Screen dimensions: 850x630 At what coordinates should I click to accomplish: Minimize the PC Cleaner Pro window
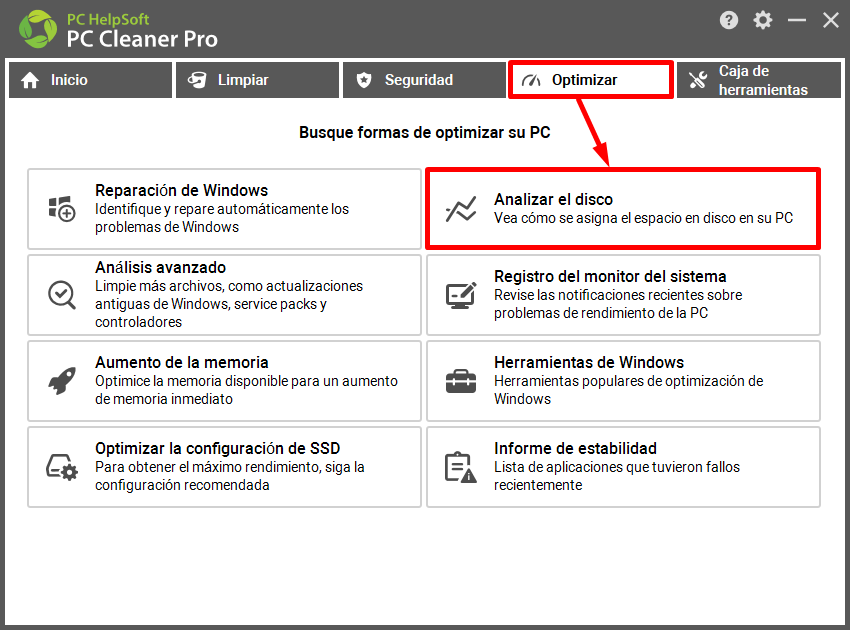pos(796,21)
